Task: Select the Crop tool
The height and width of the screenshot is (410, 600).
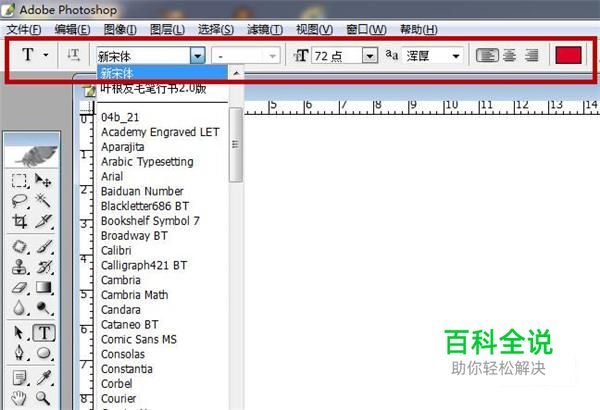Action: [x=19, y=221]
